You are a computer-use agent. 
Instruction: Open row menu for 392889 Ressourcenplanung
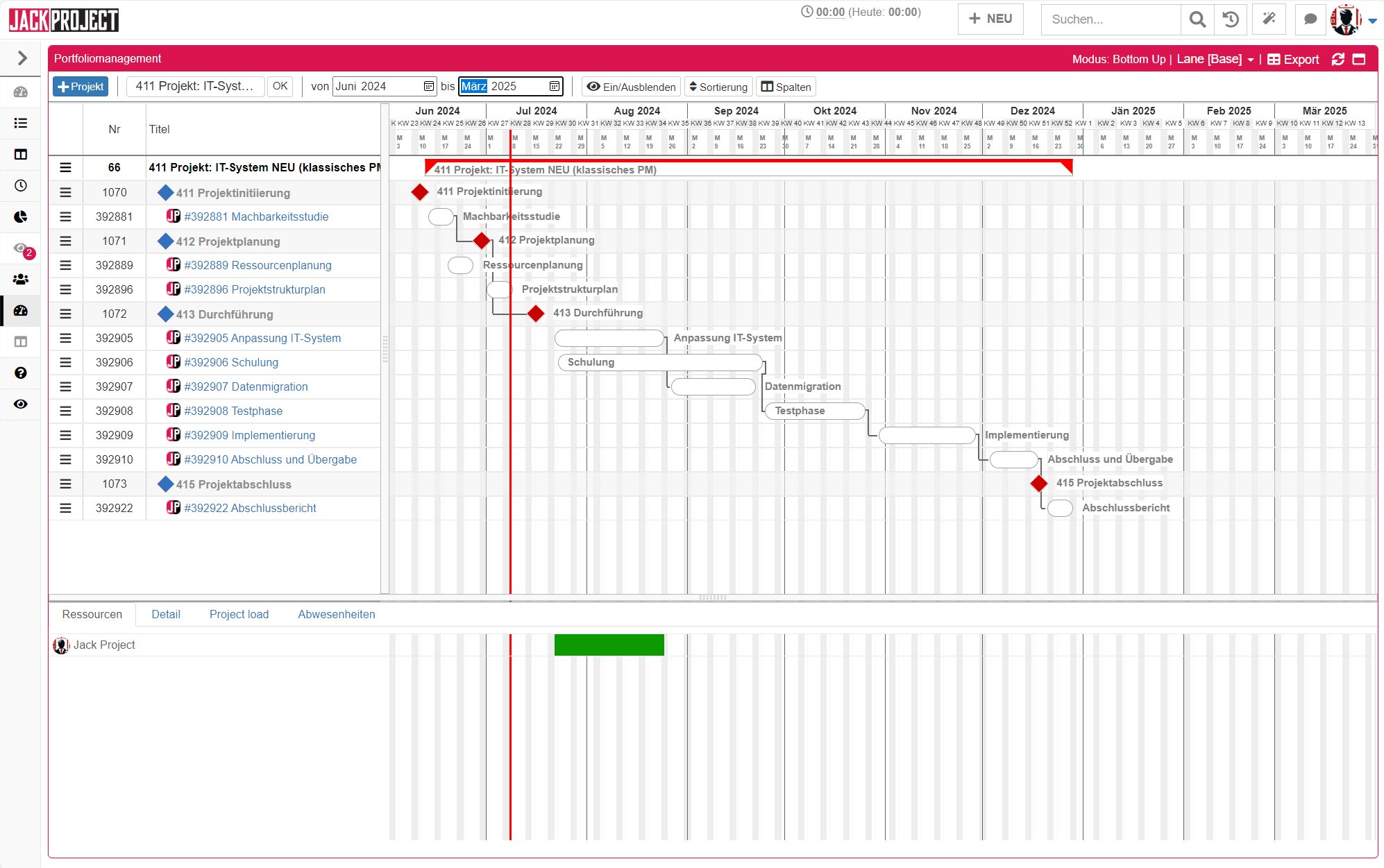coord(65,265)
